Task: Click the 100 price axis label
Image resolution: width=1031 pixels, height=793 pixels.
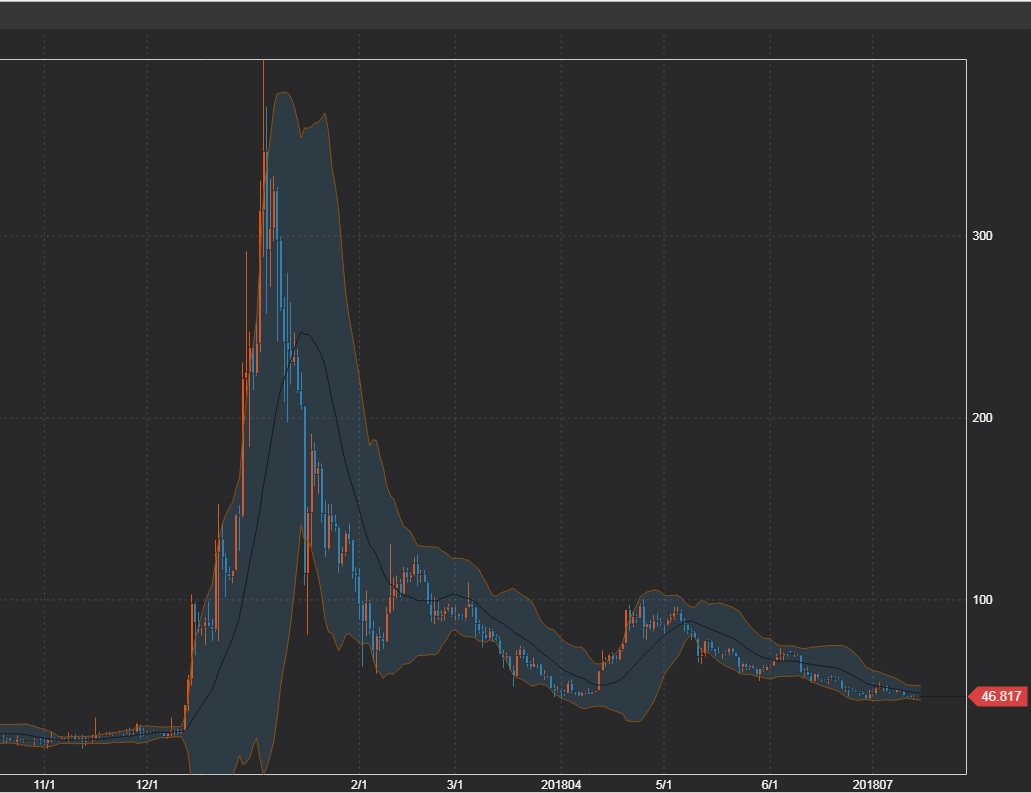Action: pos(982,600)
